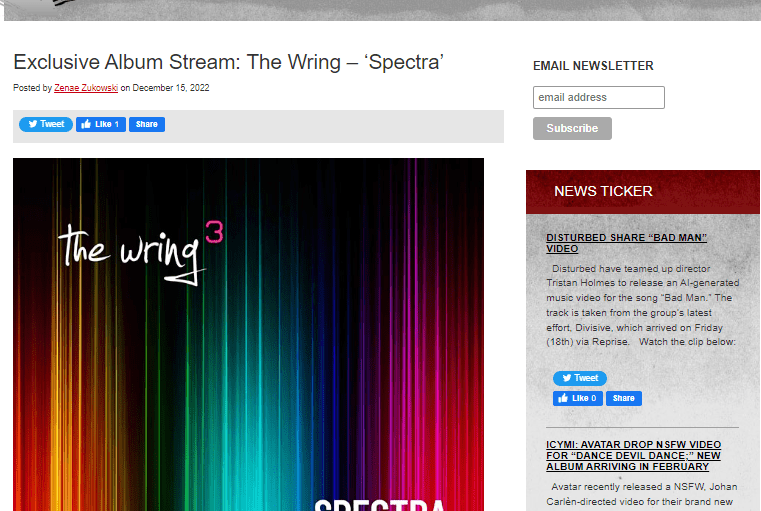
Task: Click the Exclusive Album Stream article title
Action: coord(228,62)
